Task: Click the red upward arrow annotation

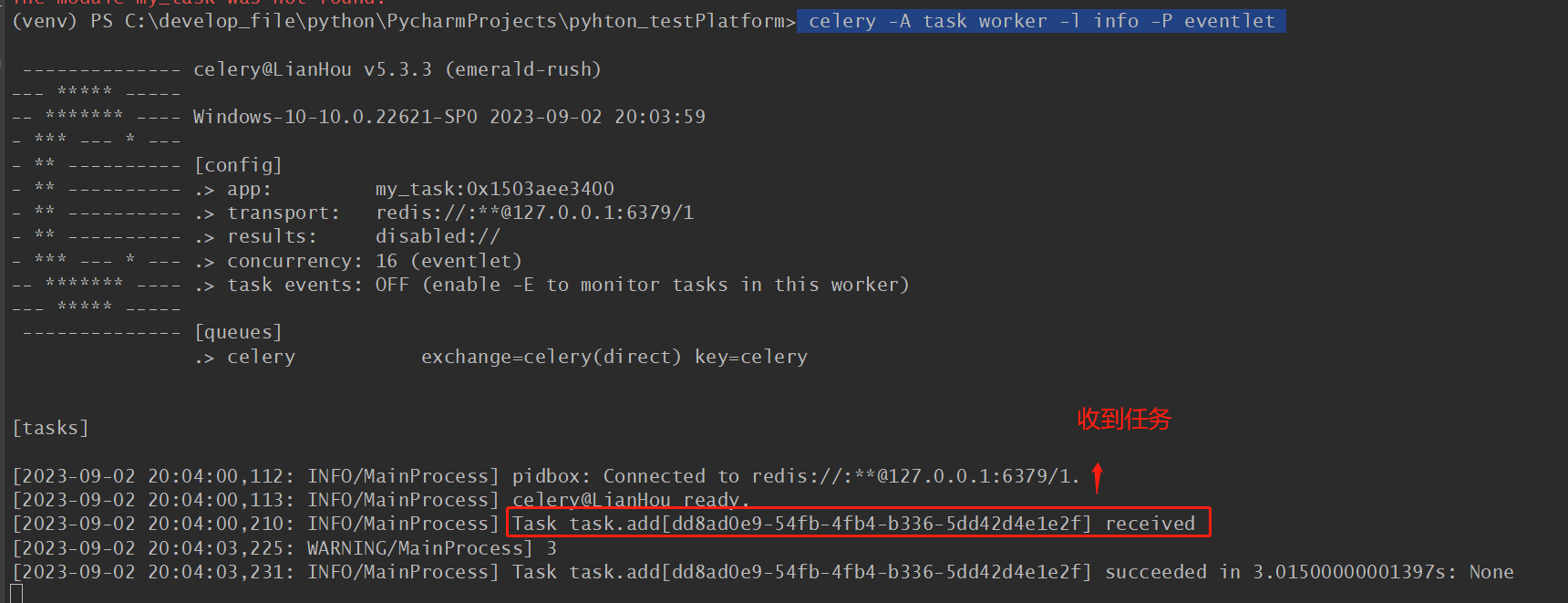Action: 1098,477
